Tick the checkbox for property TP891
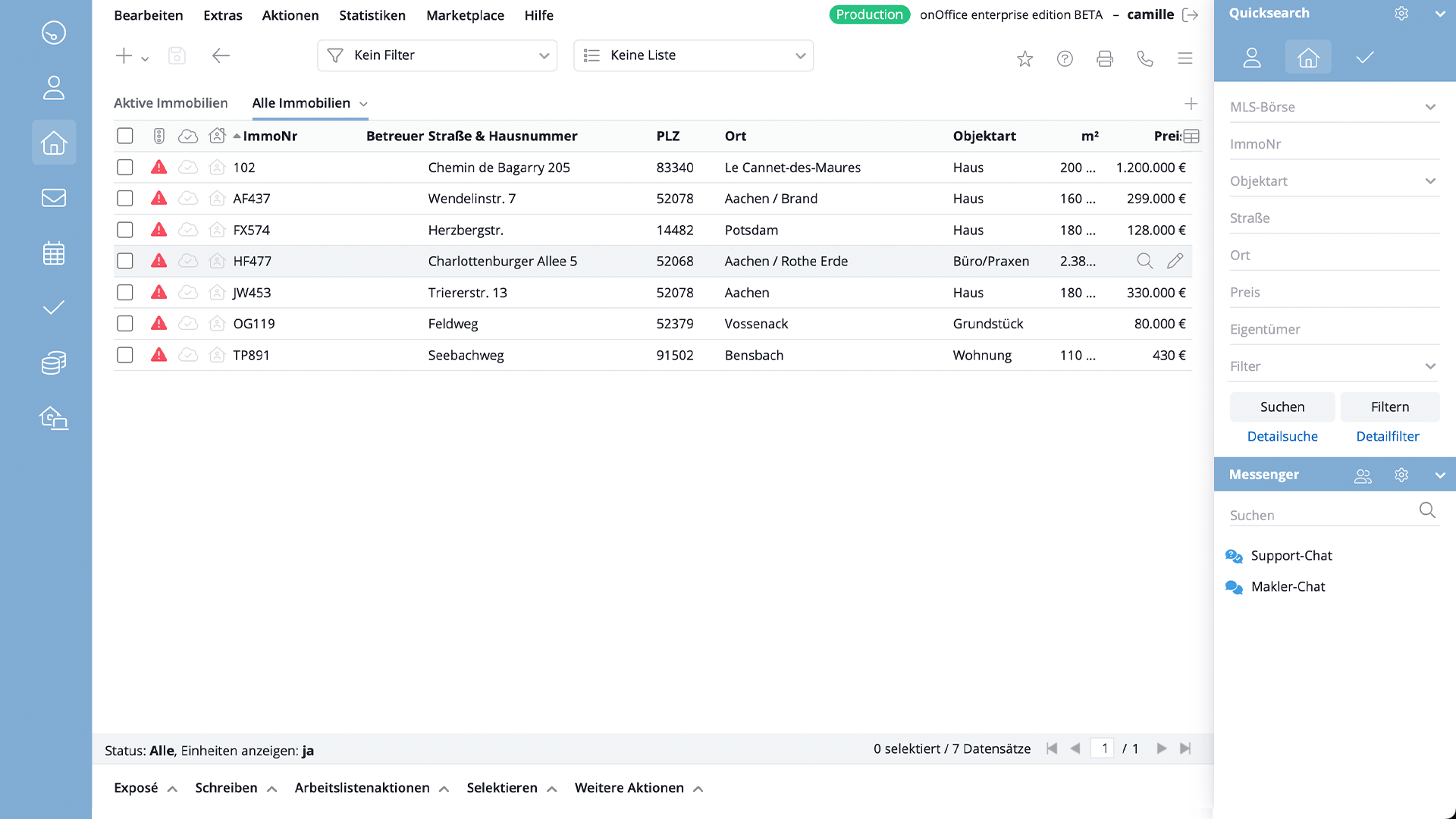This screenshot has height=819, width=1456. (125, 355)
